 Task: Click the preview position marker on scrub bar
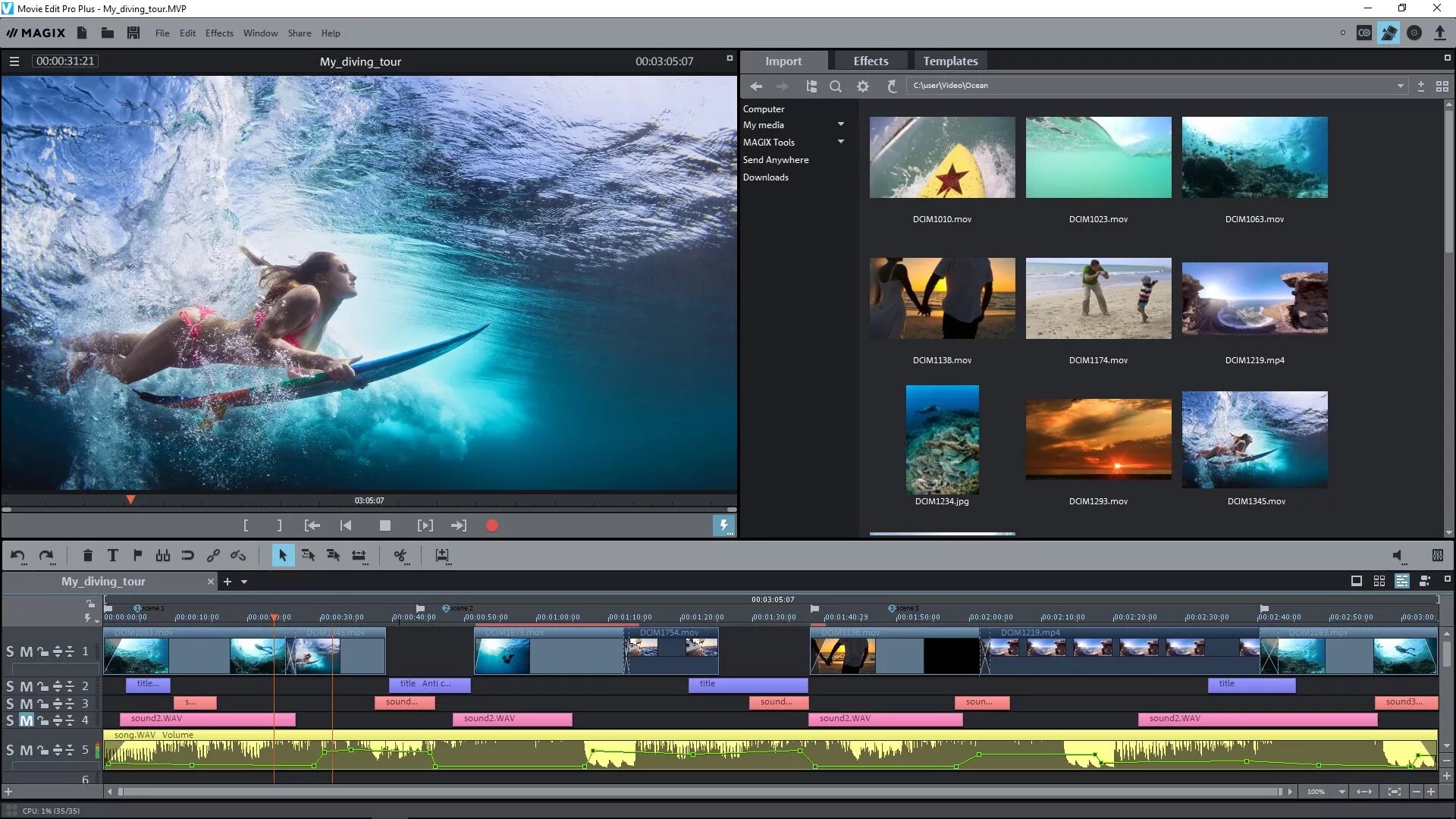point(130,500)
